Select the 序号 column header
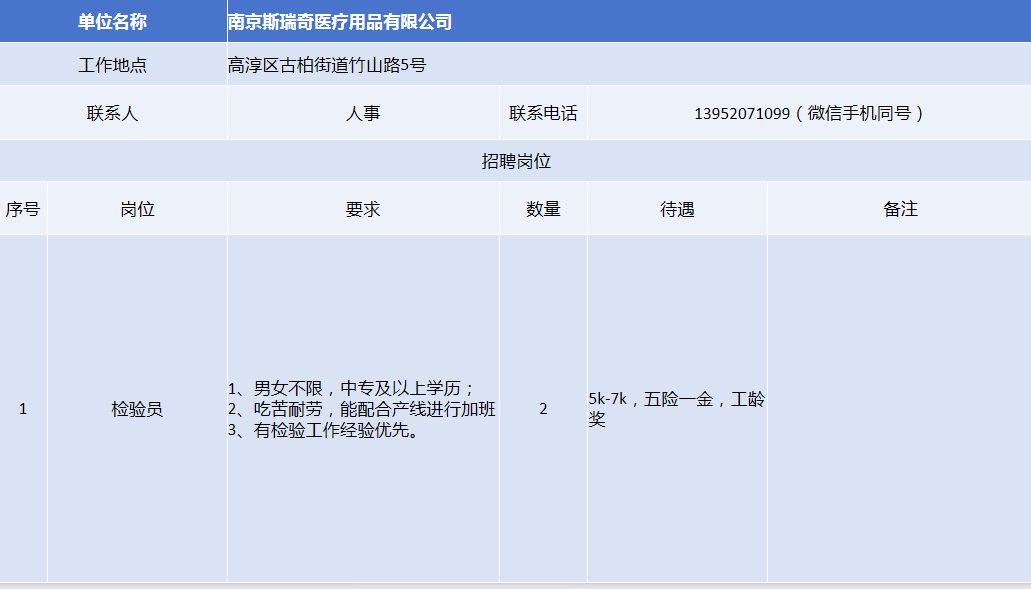Viewport: 1031px width, 589px height. click(x=23, y=209)
